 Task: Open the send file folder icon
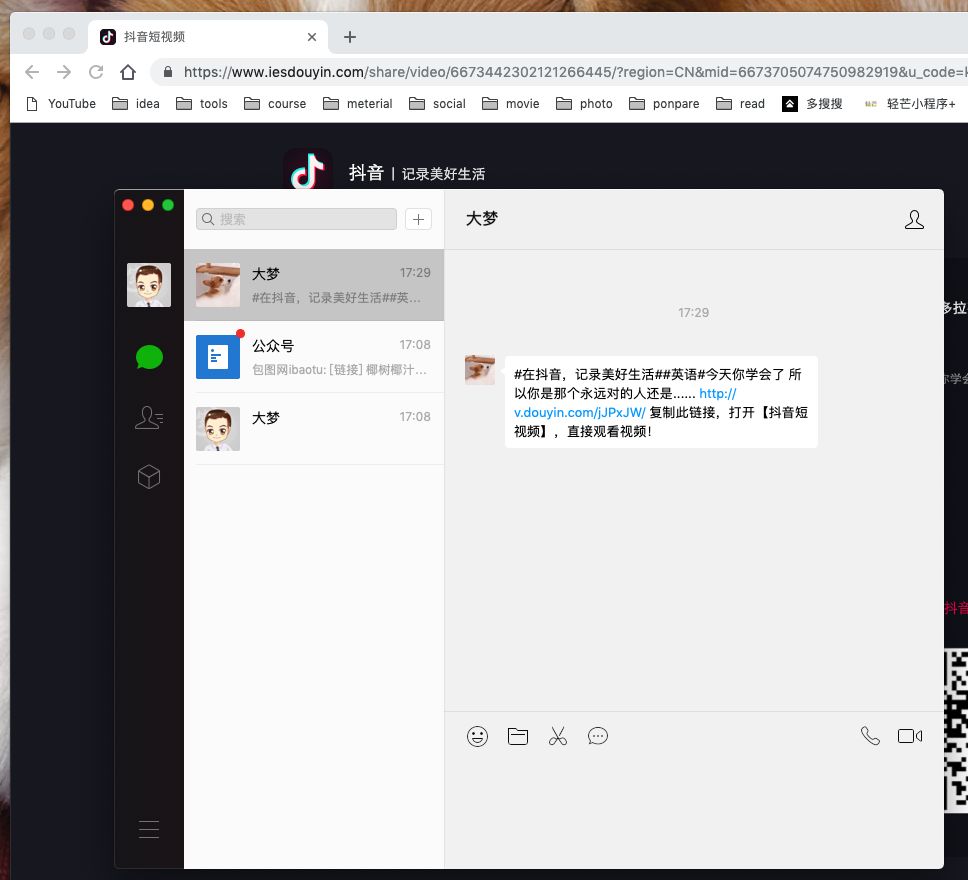pos(517,736)
